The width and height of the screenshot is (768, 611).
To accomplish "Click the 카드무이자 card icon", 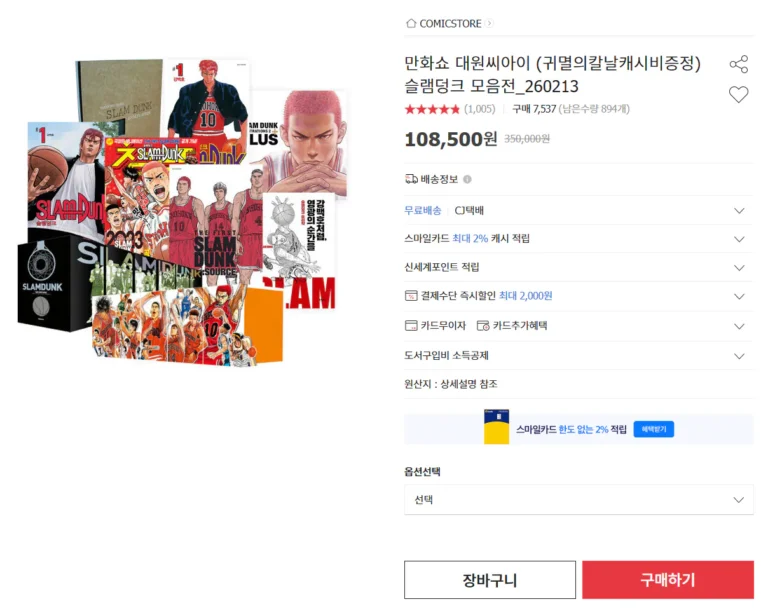I will tap(411, 326).
